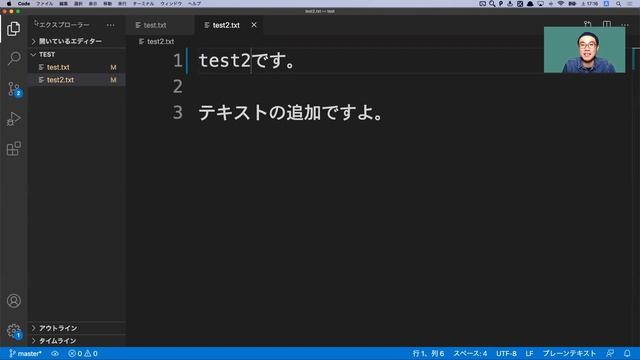This screenshot has height=360, width=640.
Task: Click M status badge beside test2.txt
Action: 113,80
